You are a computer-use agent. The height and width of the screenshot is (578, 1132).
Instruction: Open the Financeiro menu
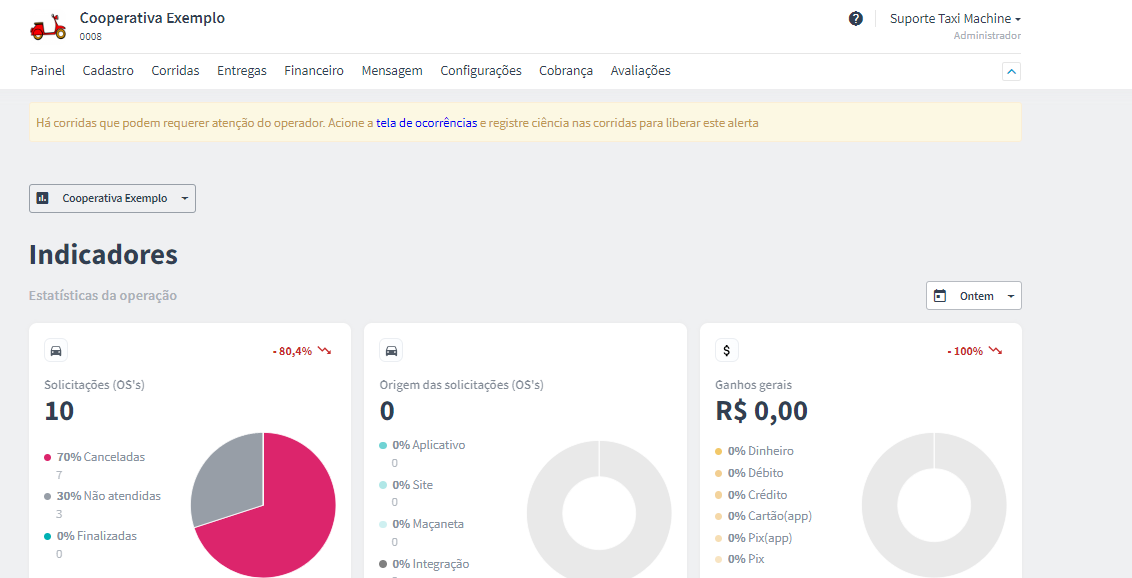[x=314, y=71]
